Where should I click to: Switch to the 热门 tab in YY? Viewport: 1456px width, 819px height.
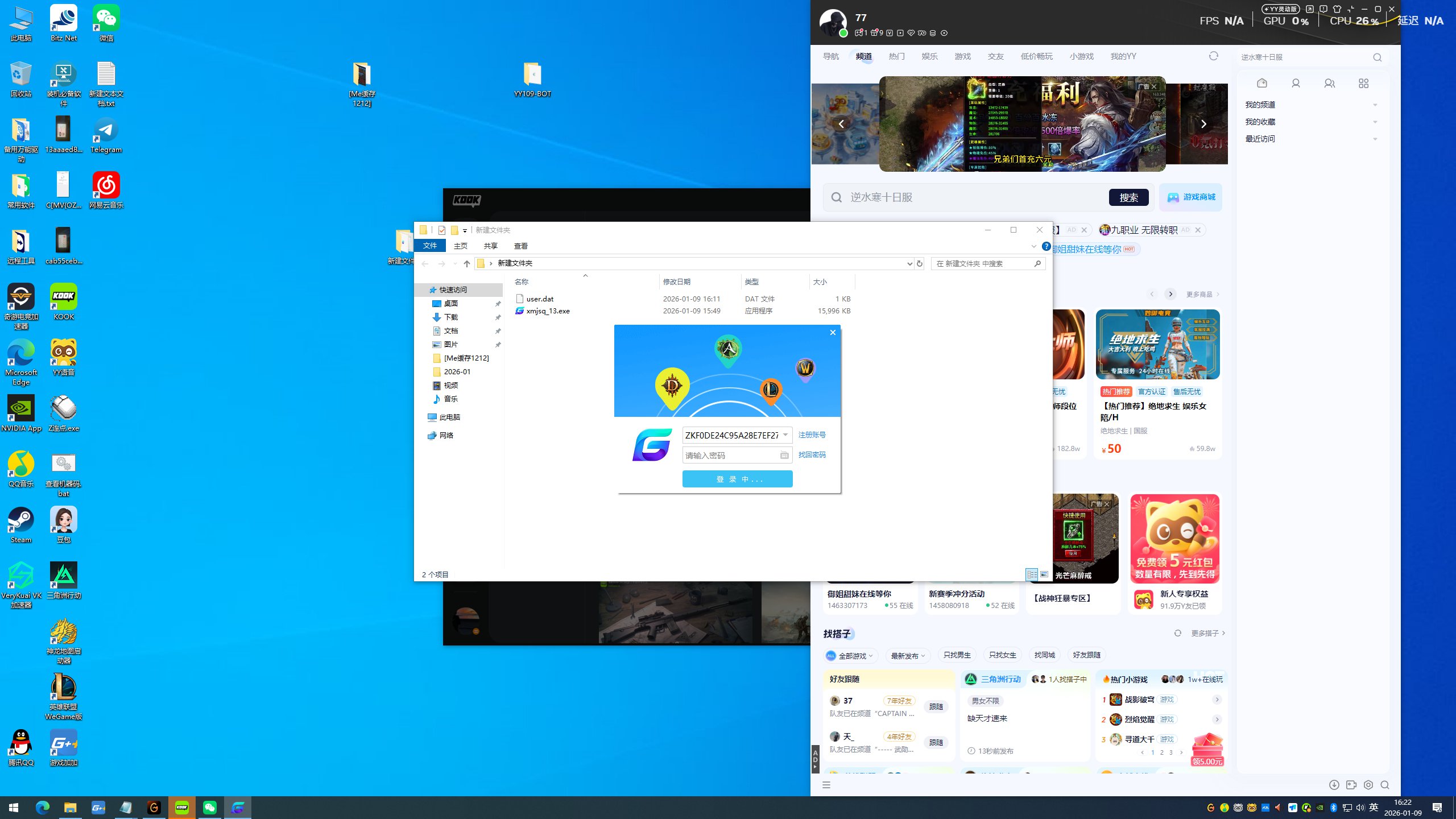(x=896, y=56)
